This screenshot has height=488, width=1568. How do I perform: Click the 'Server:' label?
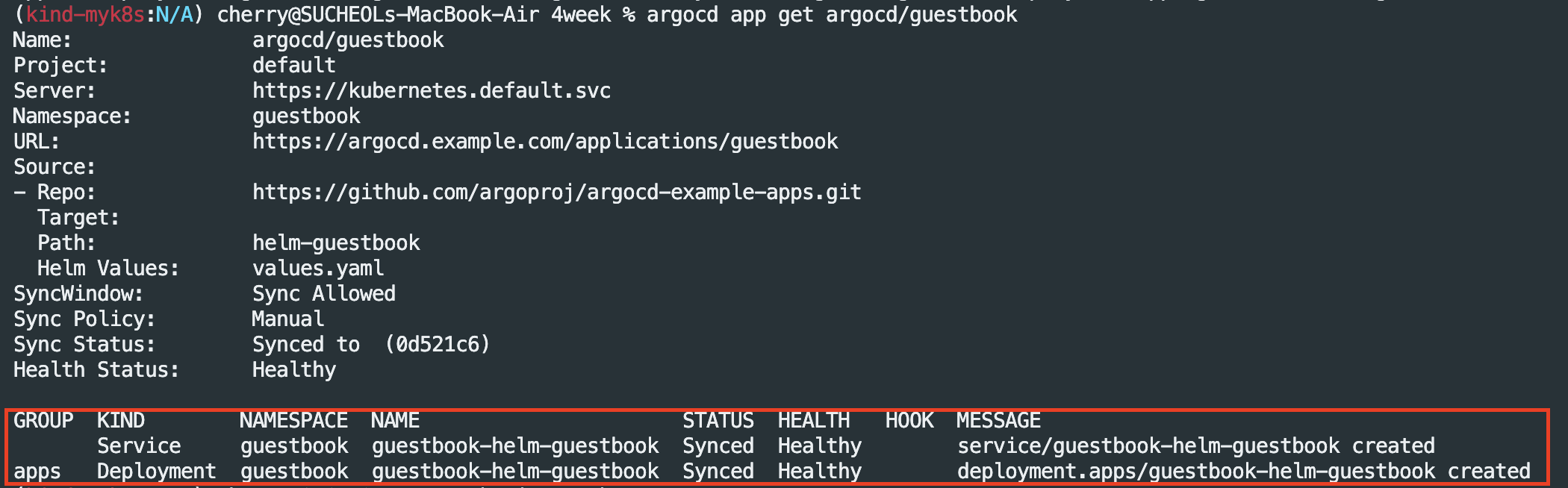[55, 91]
